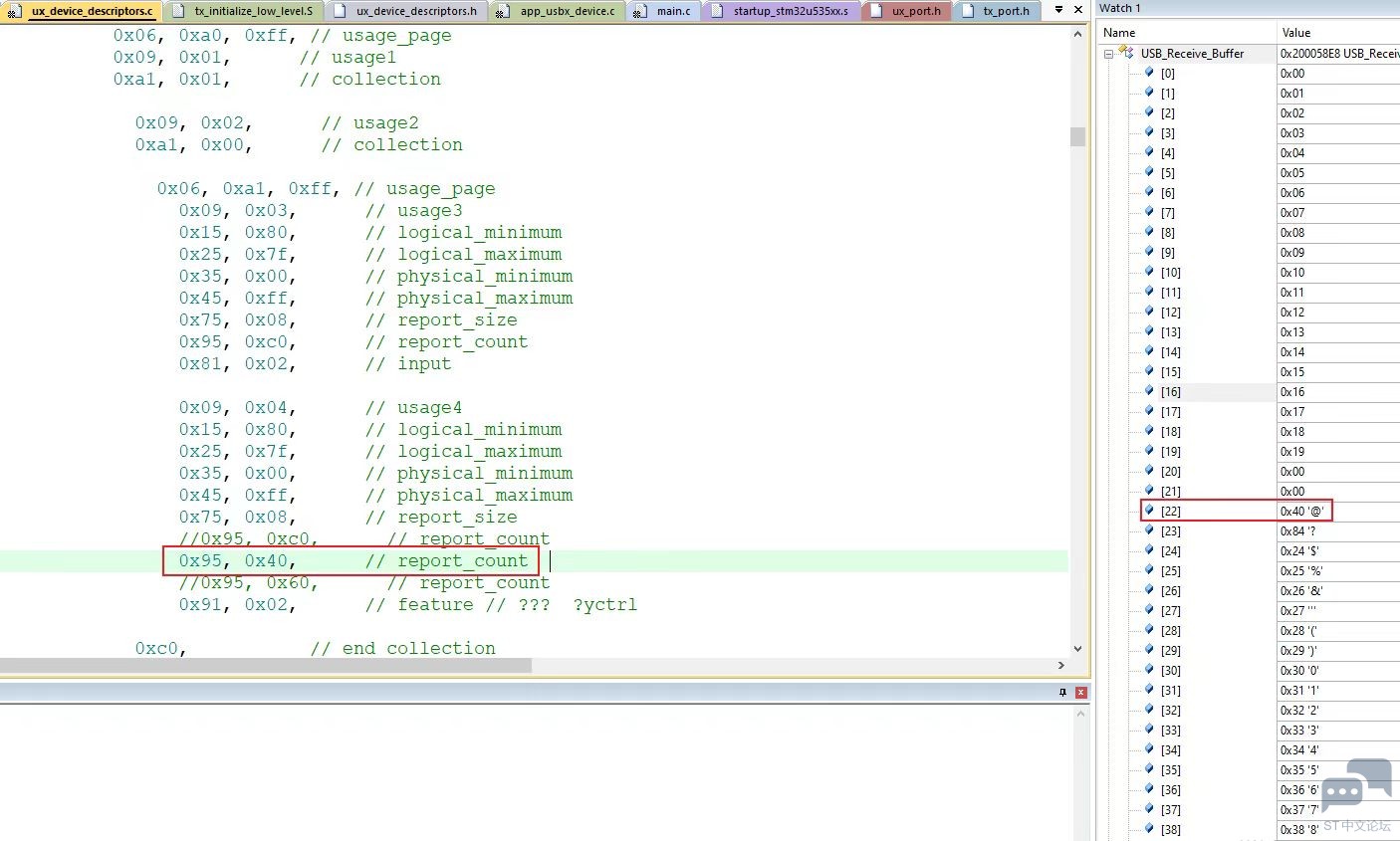1400x841 pixels.
Task: Click the value 0x38 '8' of element [38]
Action: (1299, 829)
